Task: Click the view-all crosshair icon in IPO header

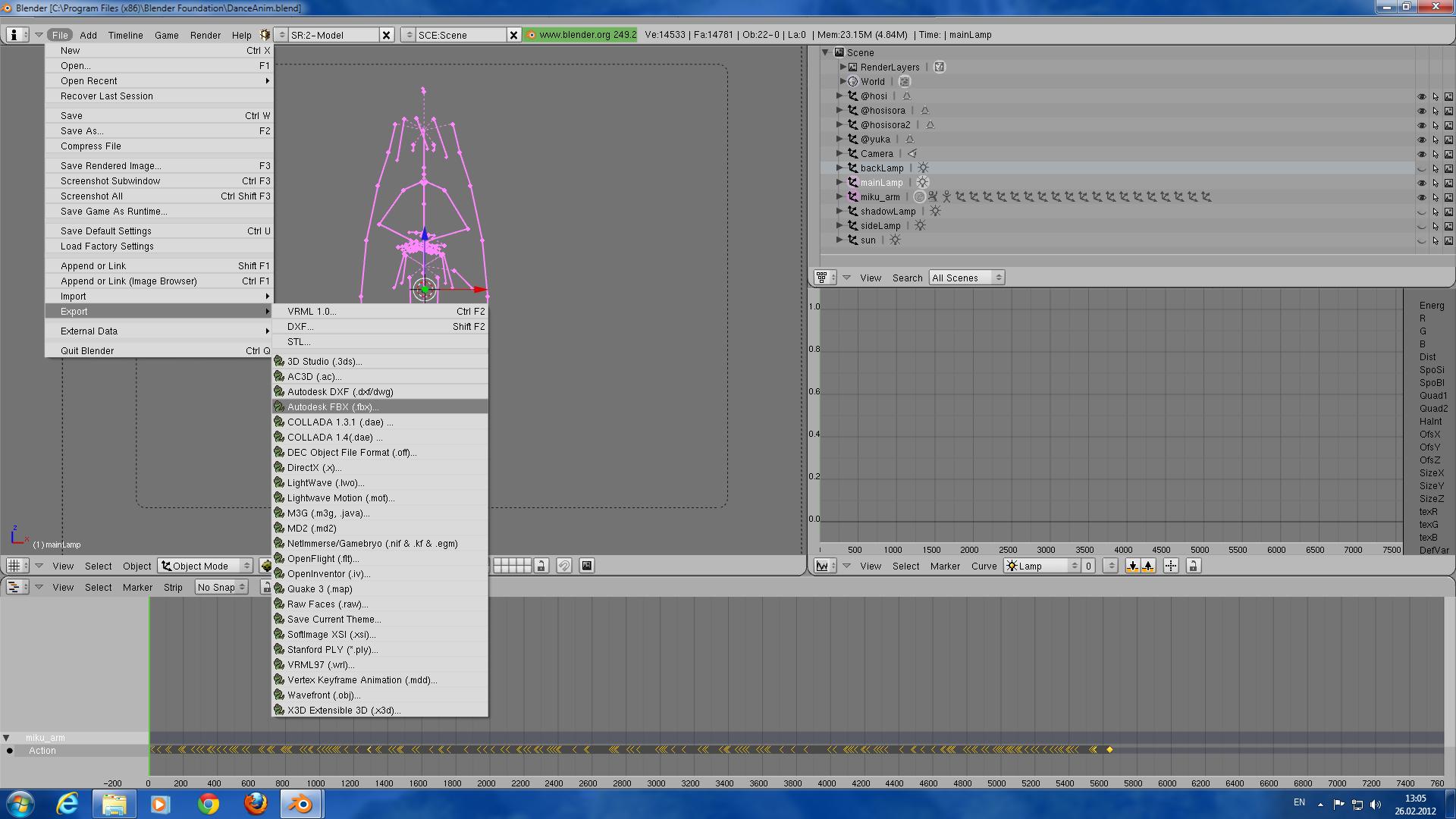Action: (1171, 566)
